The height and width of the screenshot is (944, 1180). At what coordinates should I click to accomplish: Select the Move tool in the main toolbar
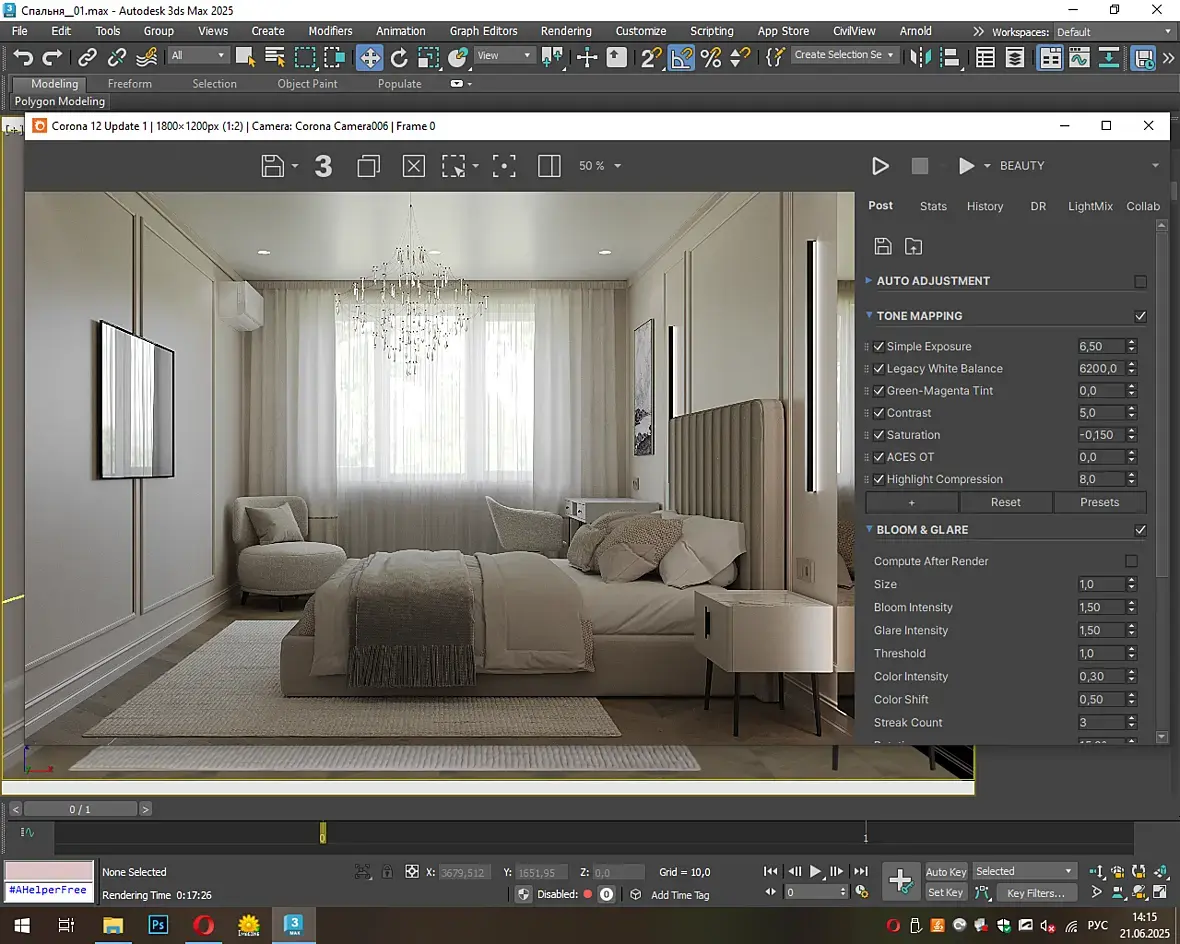(369, 57)
